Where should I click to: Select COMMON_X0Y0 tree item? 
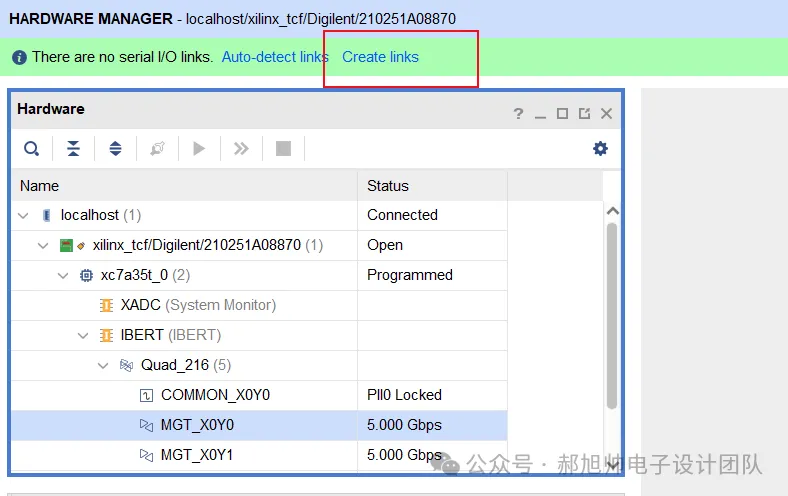pos(215,395)
